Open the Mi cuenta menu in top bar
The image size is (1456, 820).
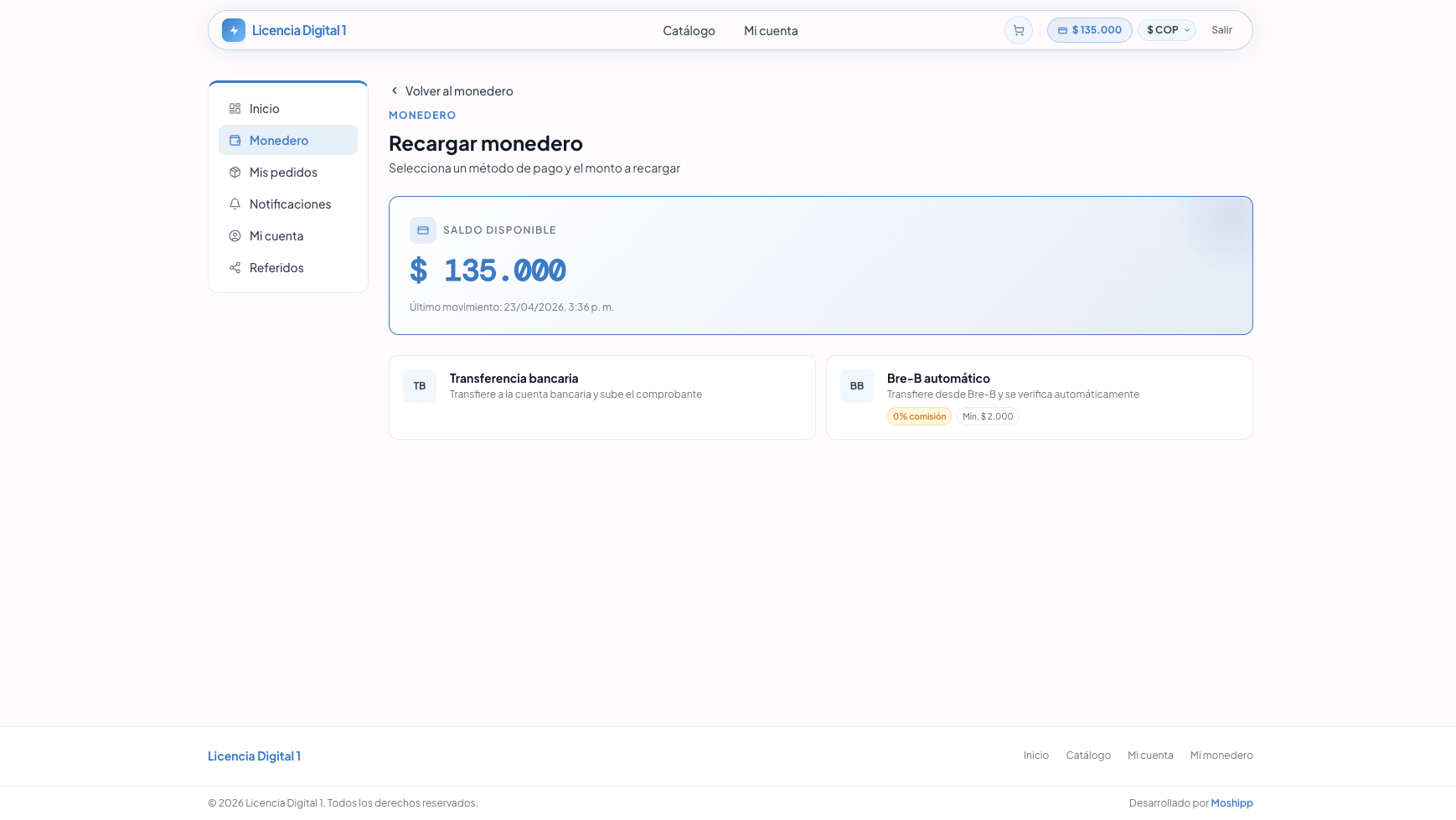pyautogui.click(x=770, y=30)
